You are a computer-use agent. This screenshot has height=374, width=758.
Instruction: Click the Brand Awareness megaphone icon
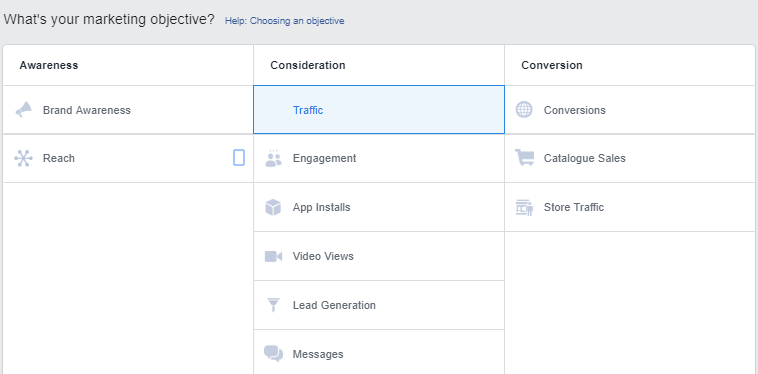pos(23,110)
